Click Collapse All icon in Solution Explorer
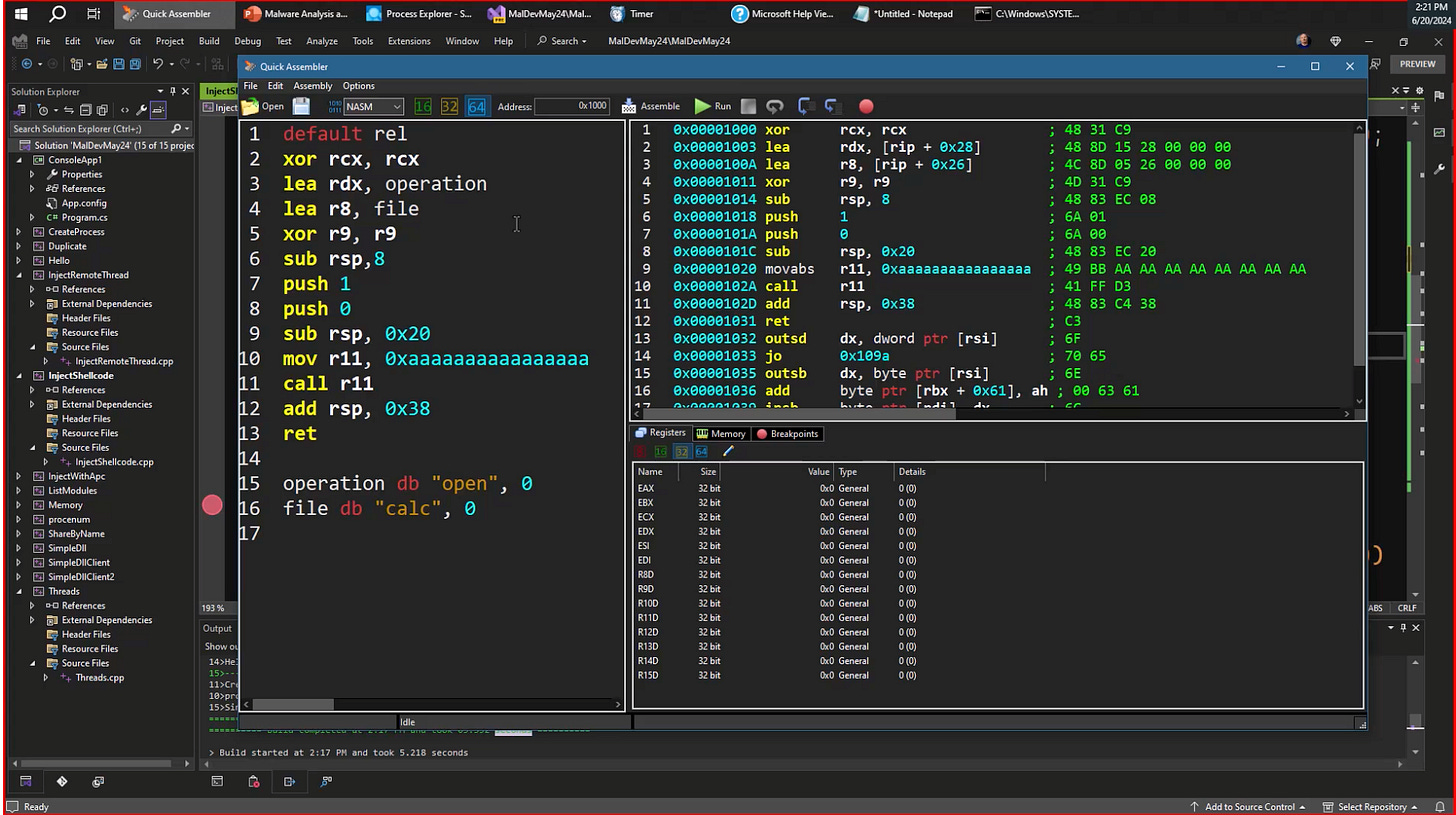The image size is (1456, 815). 86,110
